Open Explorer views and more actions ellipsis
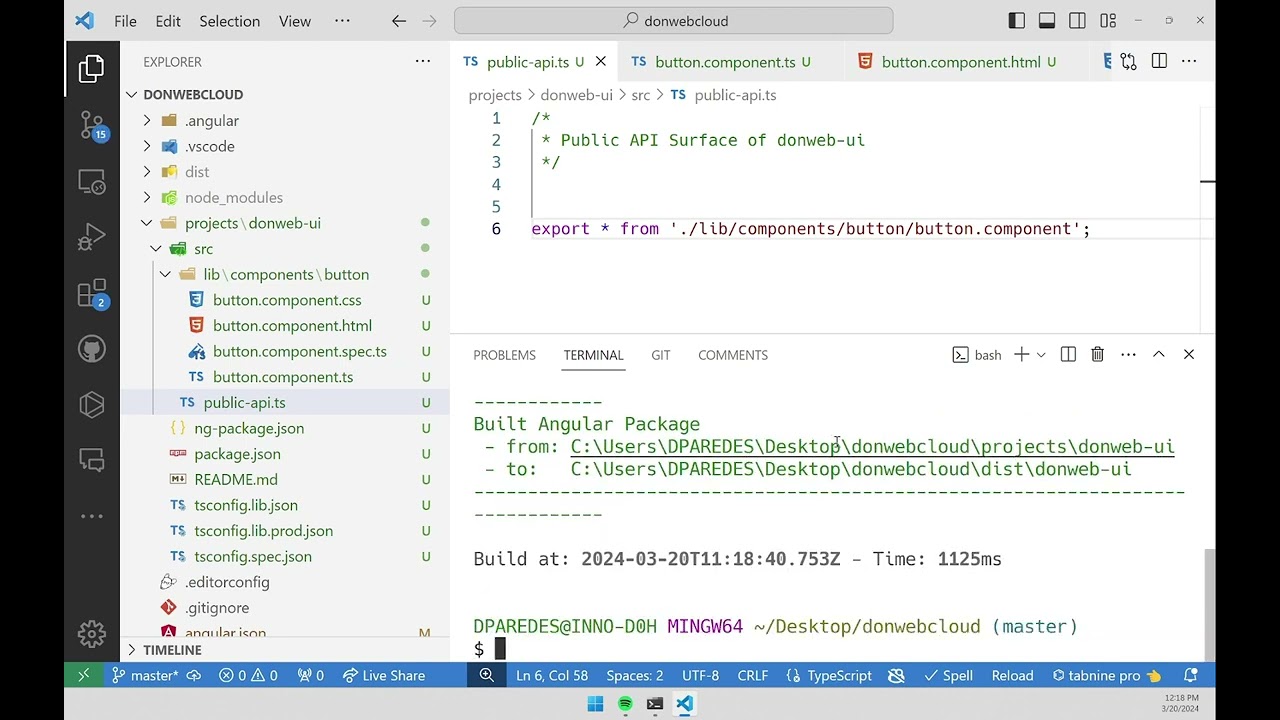Screen dimensions: 1280x720 (x=423, y=62)
